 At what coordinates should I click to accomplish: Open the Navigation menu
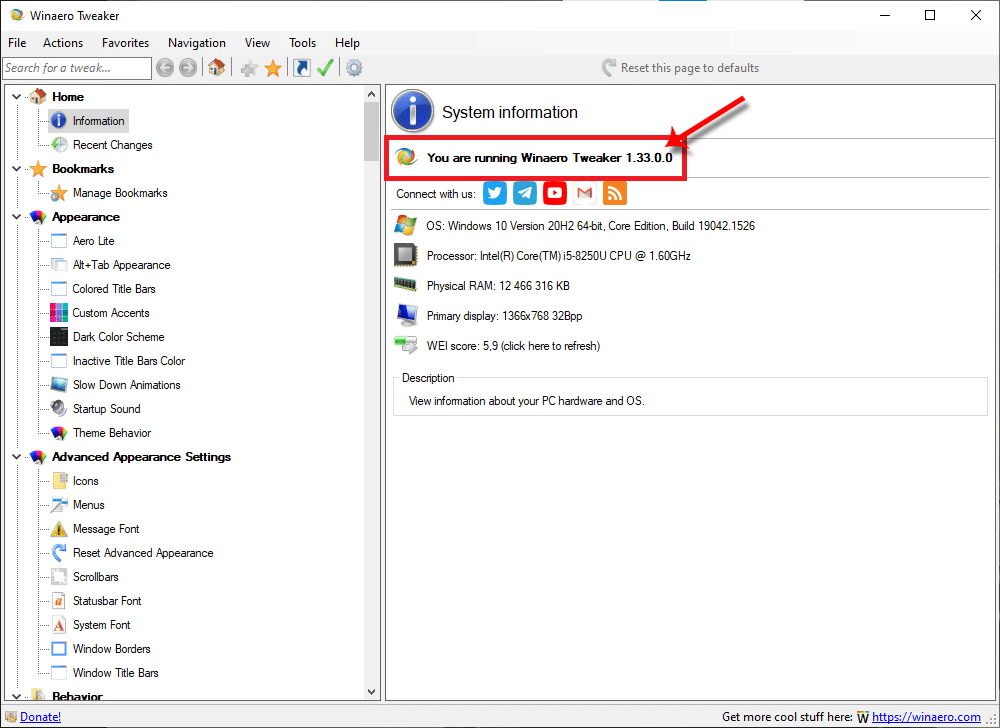coord(197,43)
